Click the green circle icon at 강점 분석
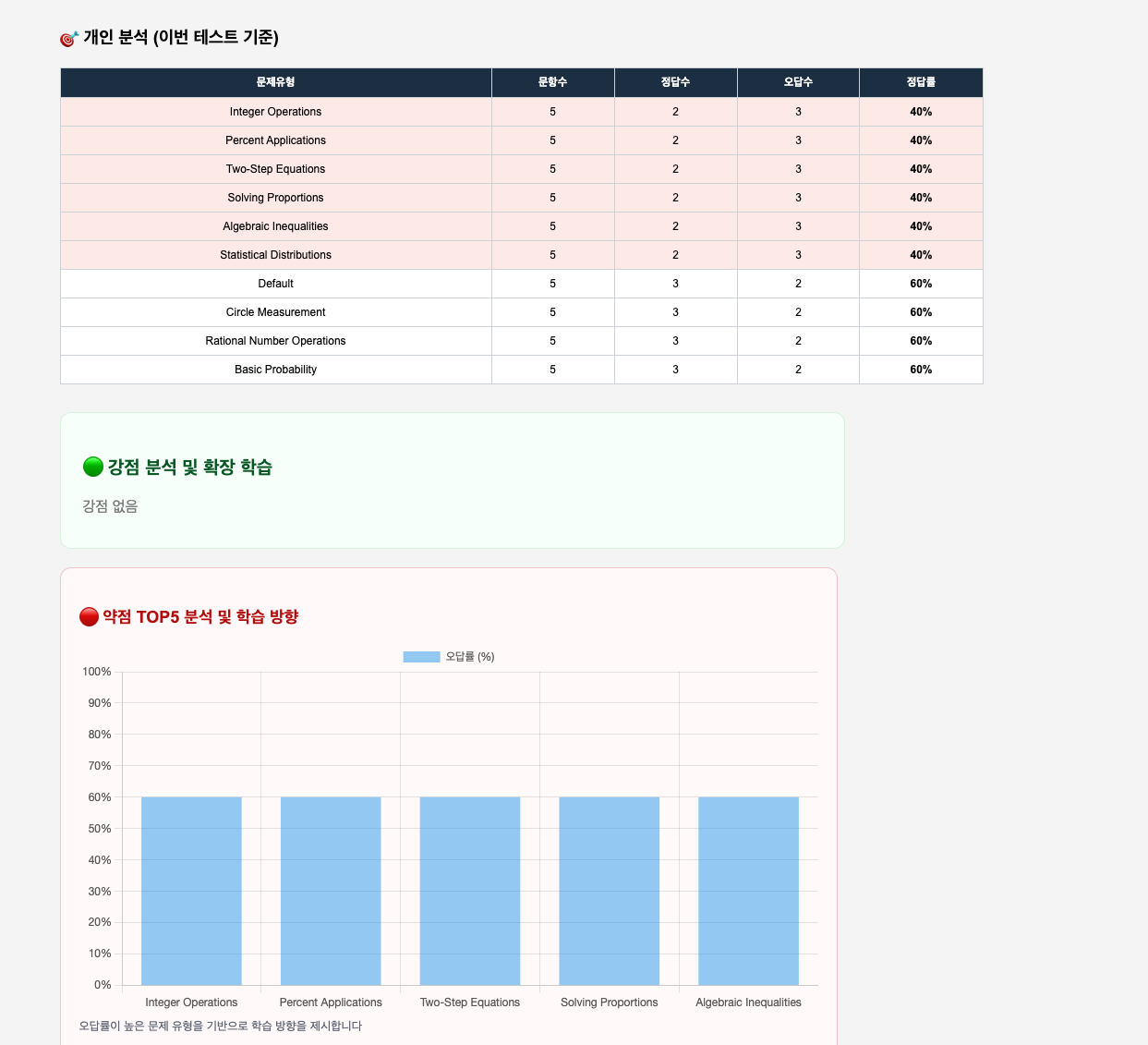The height and width of the screenshot is (1045, 1148). pos(92,467)
